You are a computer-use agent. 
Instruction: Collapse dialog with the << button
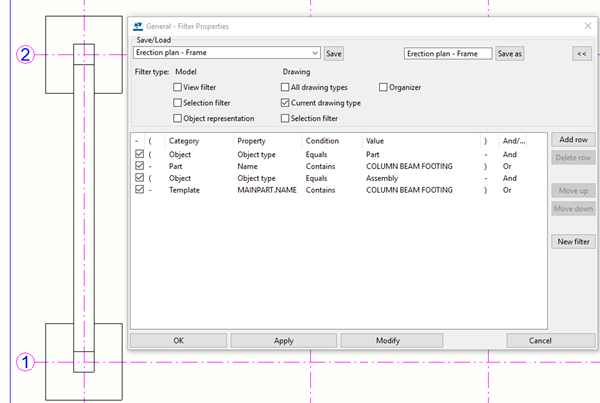(580, 53)
